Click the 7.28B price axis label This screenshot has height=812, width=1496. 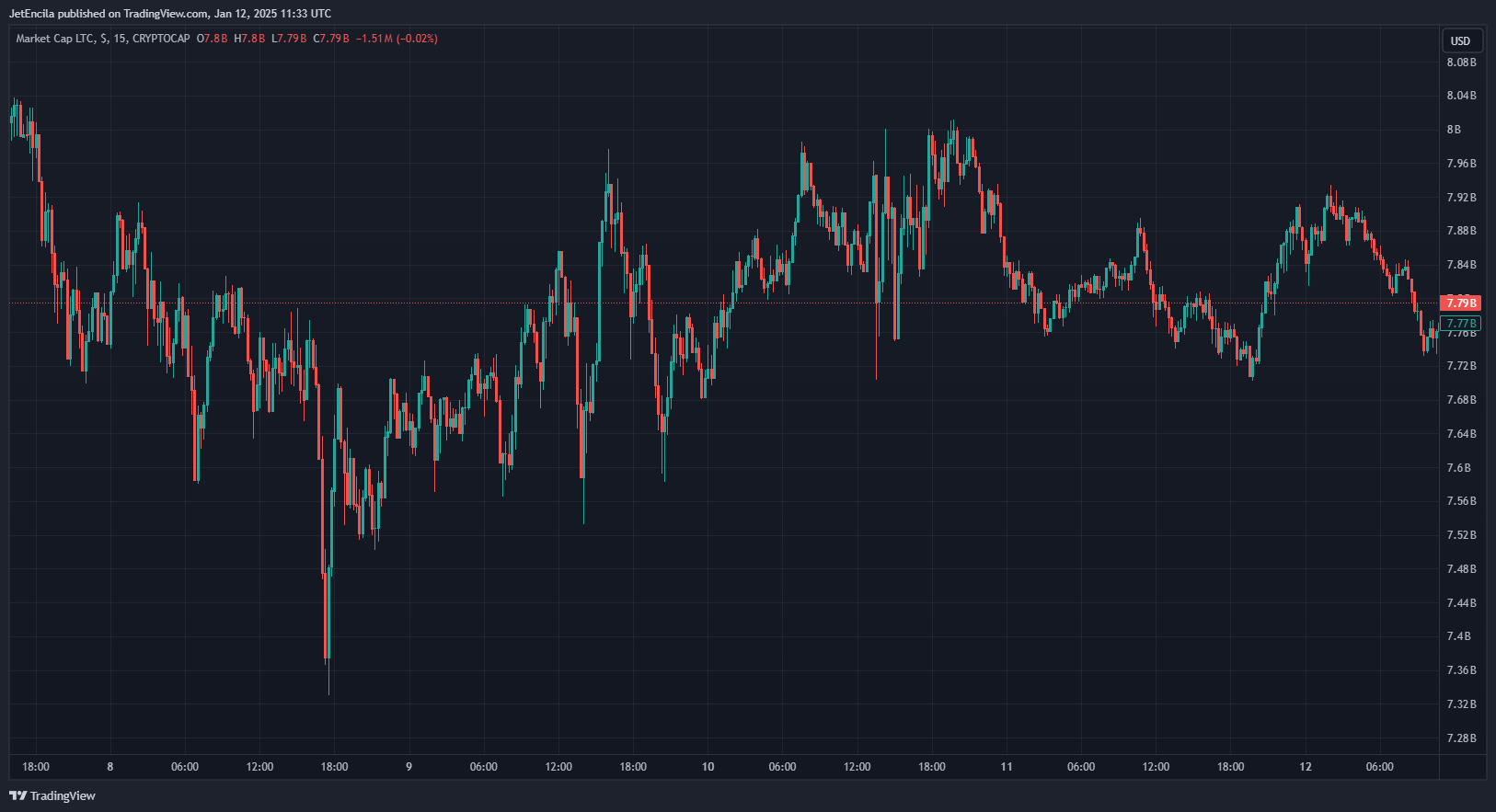[1461, 738]
